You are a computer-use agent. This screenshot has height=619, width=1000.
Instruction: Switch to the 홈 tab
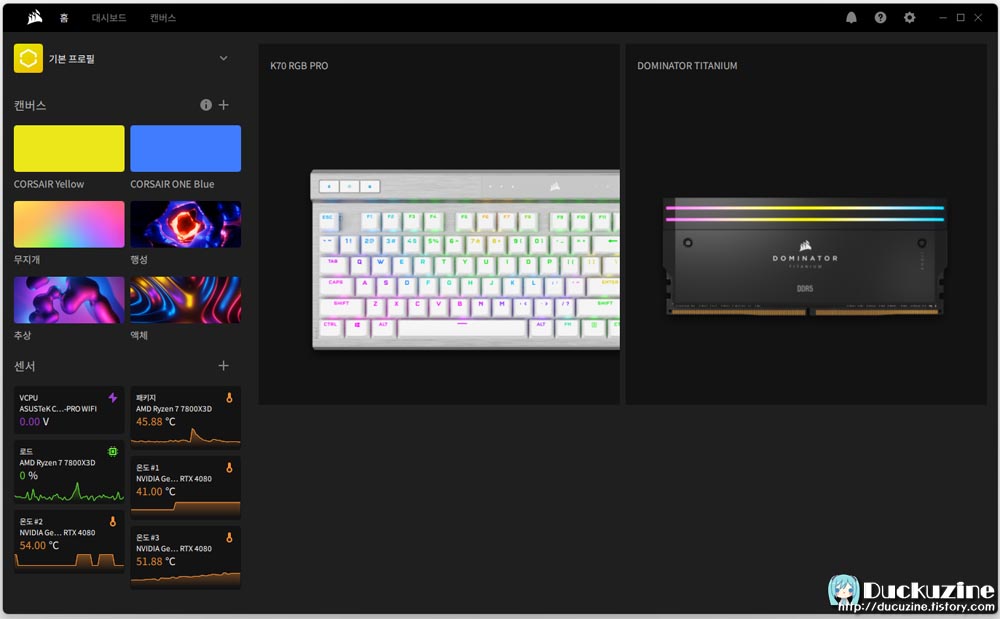point(64,18)
